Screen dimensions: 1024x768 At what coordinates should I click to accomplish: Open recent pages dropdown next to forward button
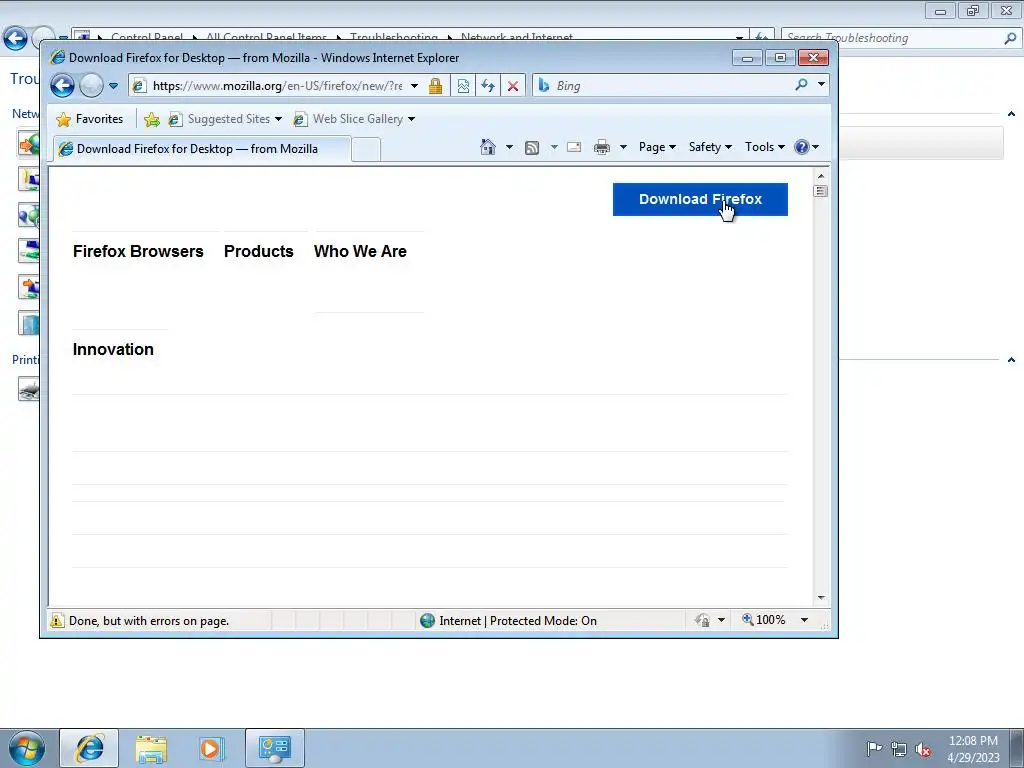tap(114, 86)
